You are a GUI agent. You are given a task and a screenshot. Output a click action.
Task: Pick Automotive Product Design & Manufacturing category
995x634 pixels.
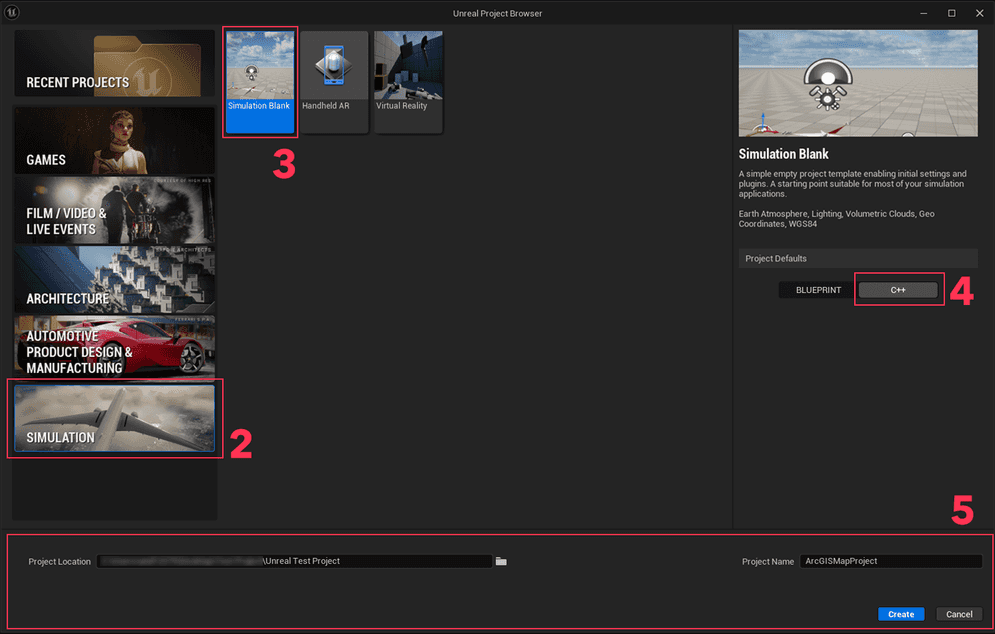coord(114,347)
